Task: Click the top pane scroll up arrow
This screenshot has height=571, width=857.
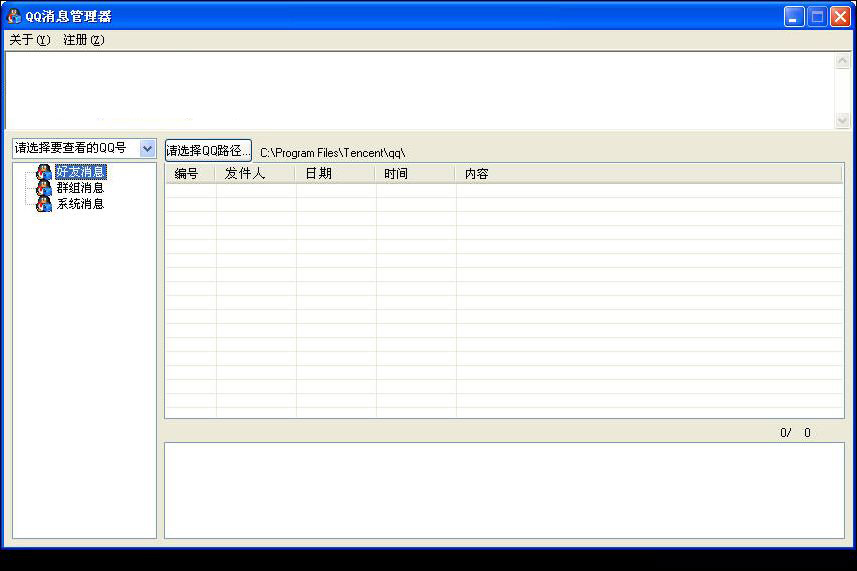Action: (842, 61)
